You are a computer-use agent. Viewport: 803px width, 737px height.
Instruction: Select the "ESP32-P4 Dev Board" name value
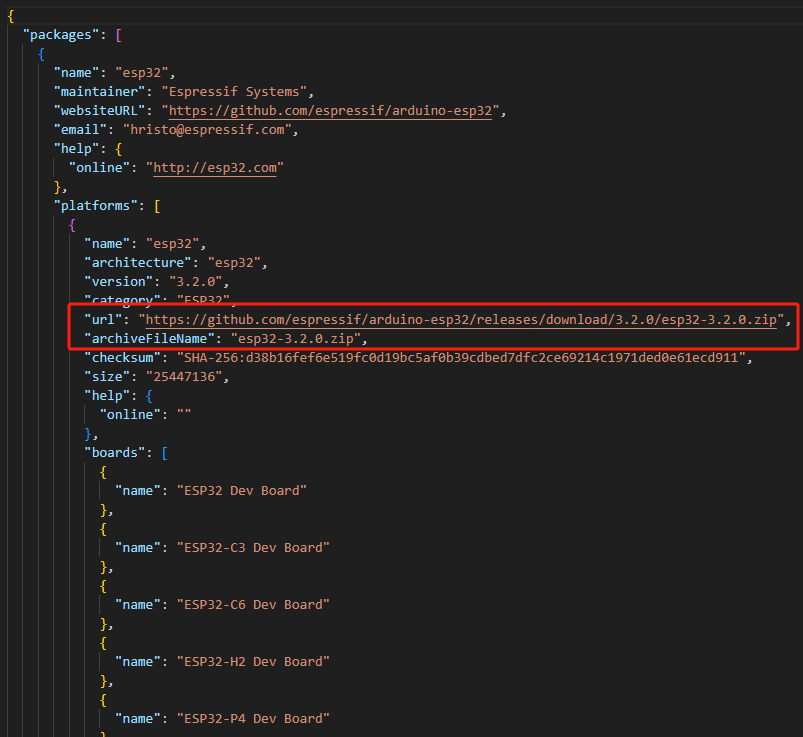[x=253, y=719]
